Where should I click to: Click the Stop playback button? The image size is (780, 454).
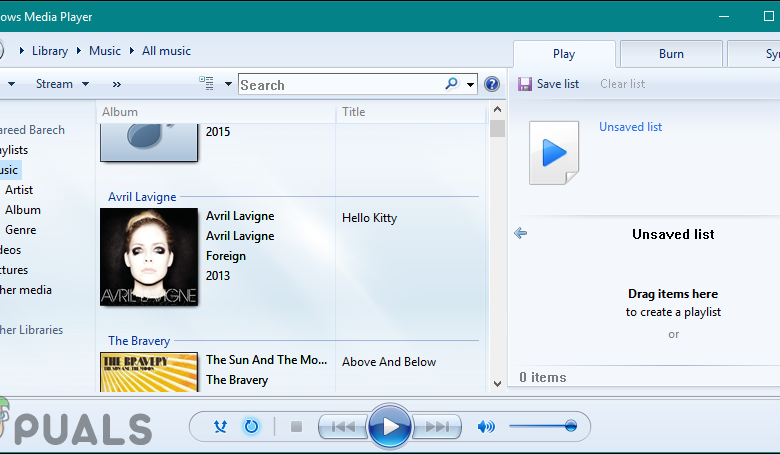[296, 427]
